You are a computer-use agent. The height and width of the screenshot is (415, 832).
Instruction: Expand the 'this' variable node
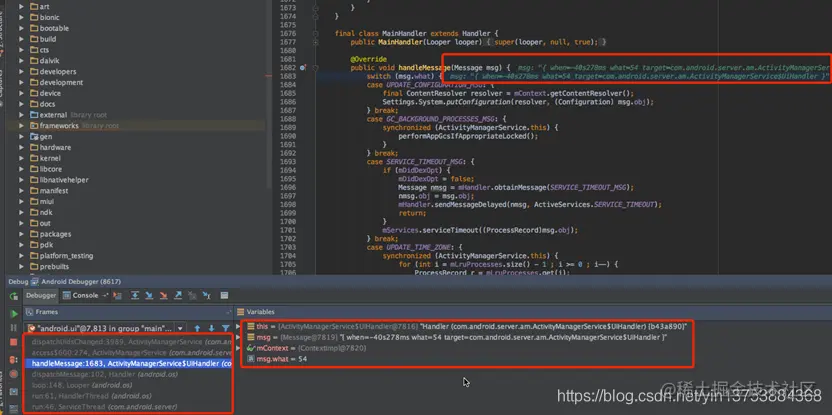[x=238, y=326]
